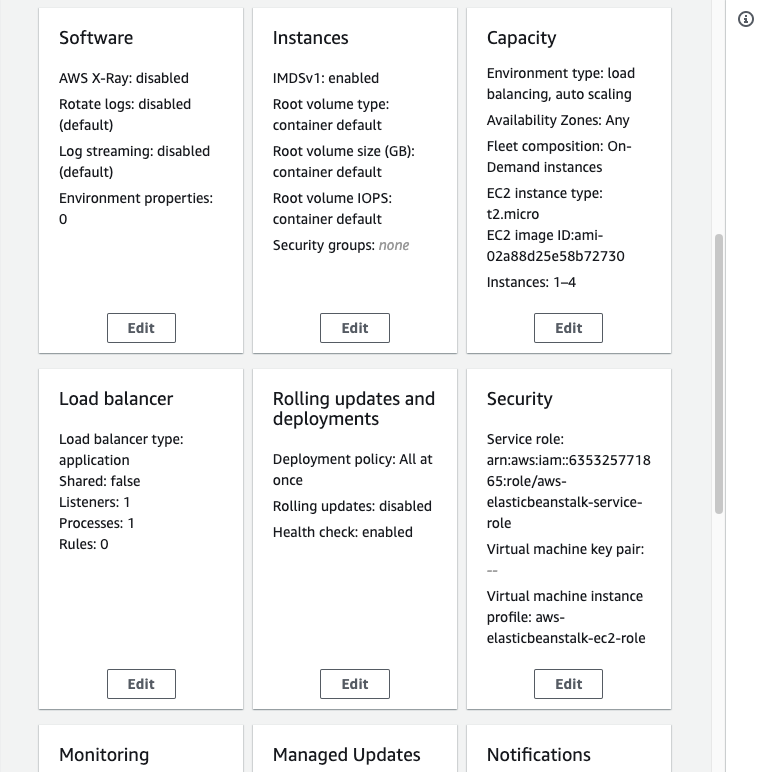The height and width of the screenshot is (772, 765).
Task: Click 'Instances: 1–4' text
Action: (x=531, y=282)
